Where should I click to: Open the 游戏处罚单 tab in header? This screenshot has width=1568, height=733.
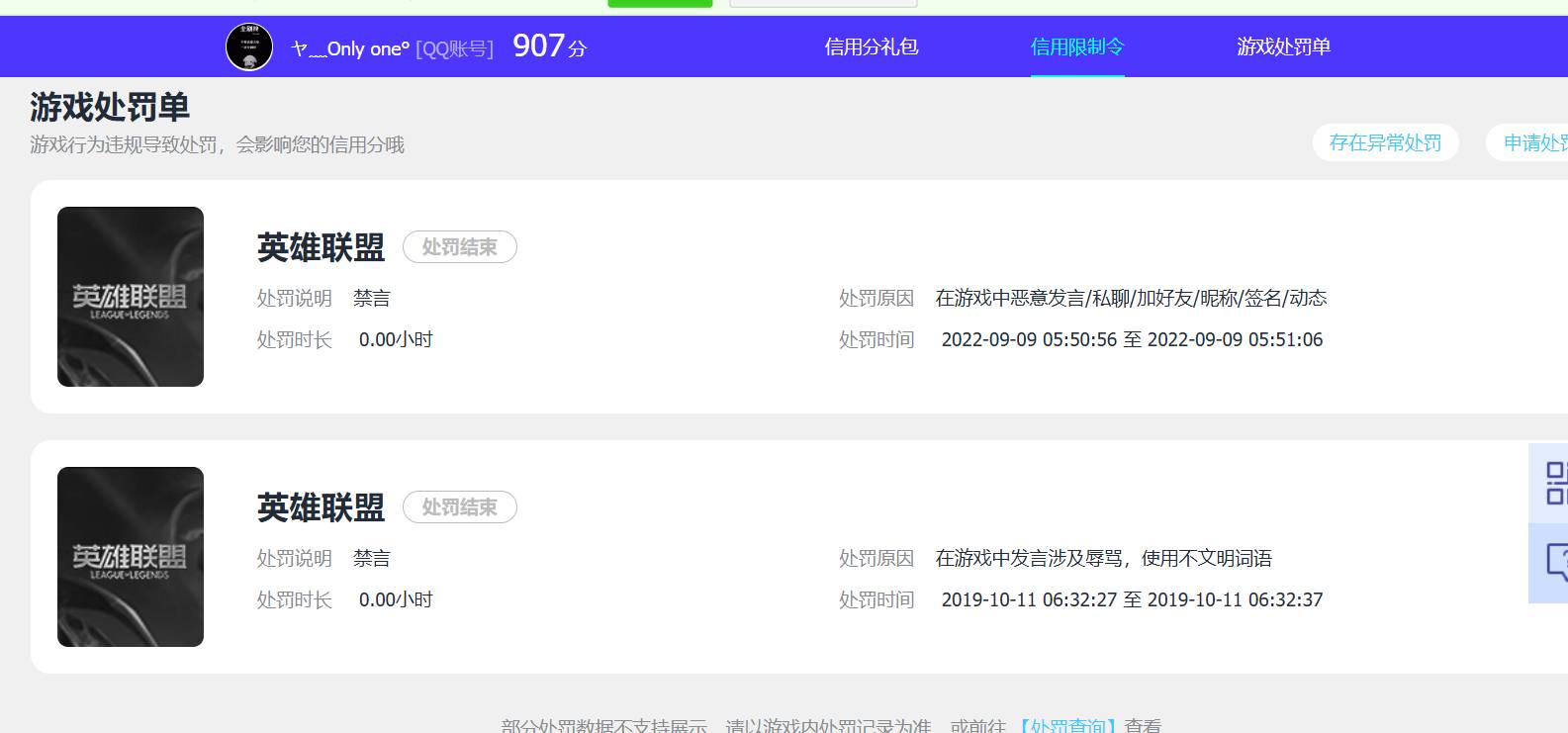[1283, 46]
